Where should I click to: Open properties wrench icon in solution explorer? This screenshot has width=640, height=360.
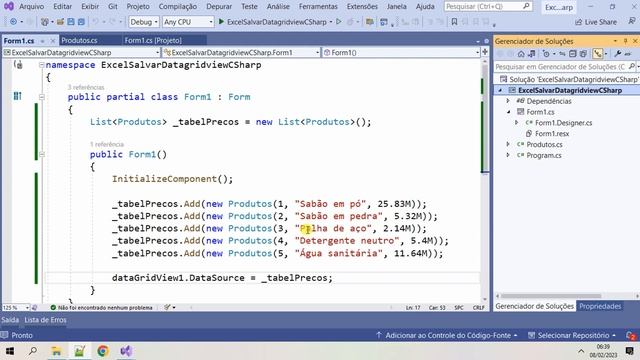click(618, 54)
